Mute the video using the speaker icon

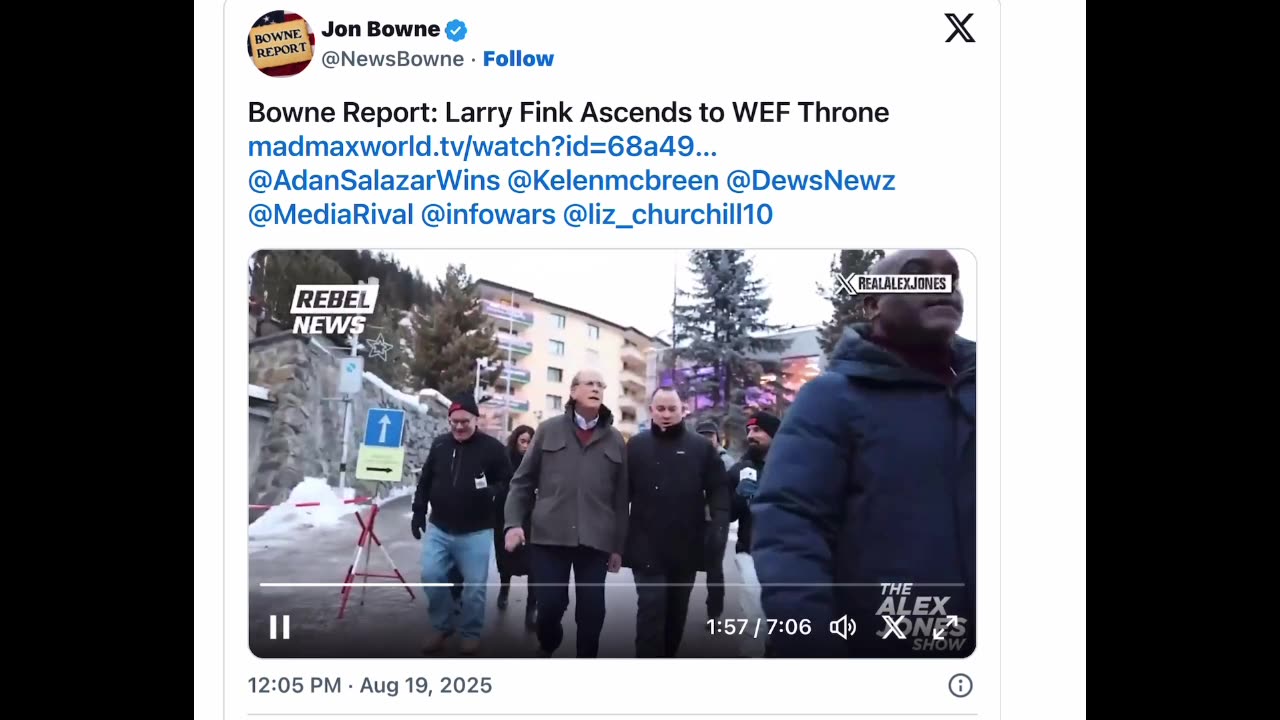[x=843, y=627]
